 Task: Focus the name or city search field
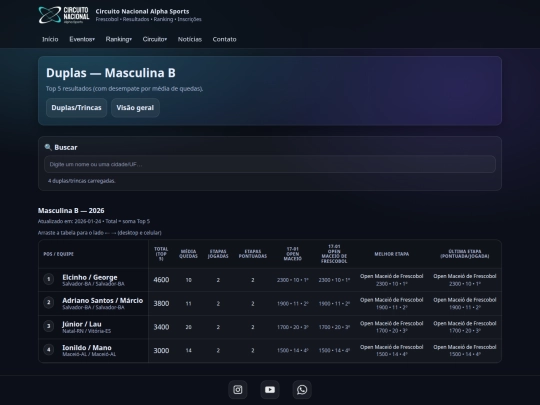[270, 164]
